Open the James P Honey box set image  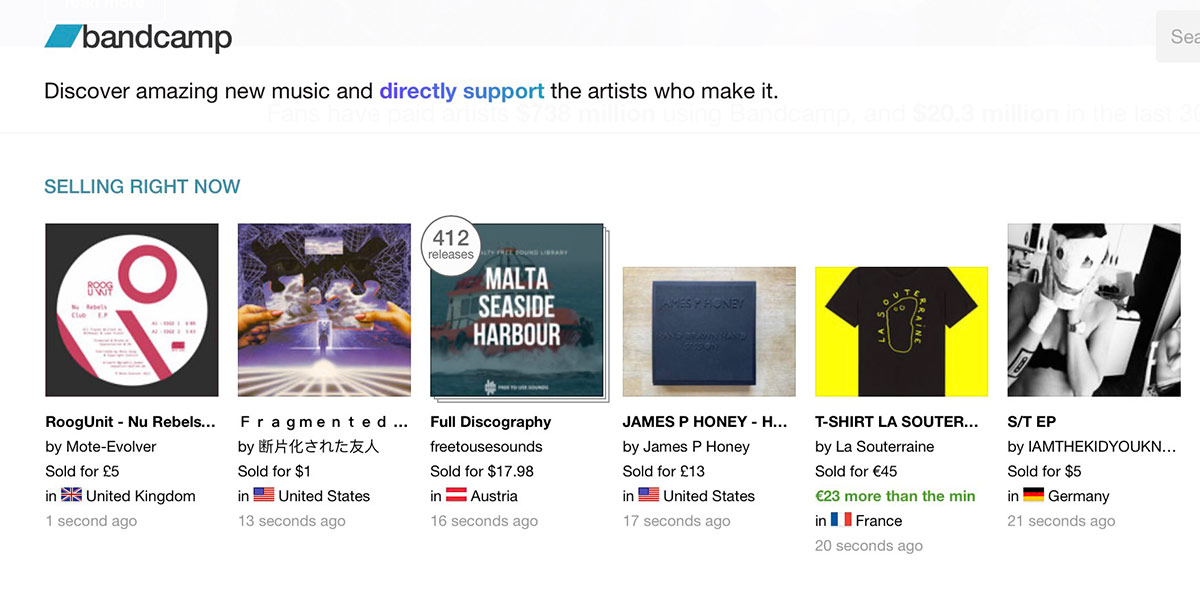point(709,331)
